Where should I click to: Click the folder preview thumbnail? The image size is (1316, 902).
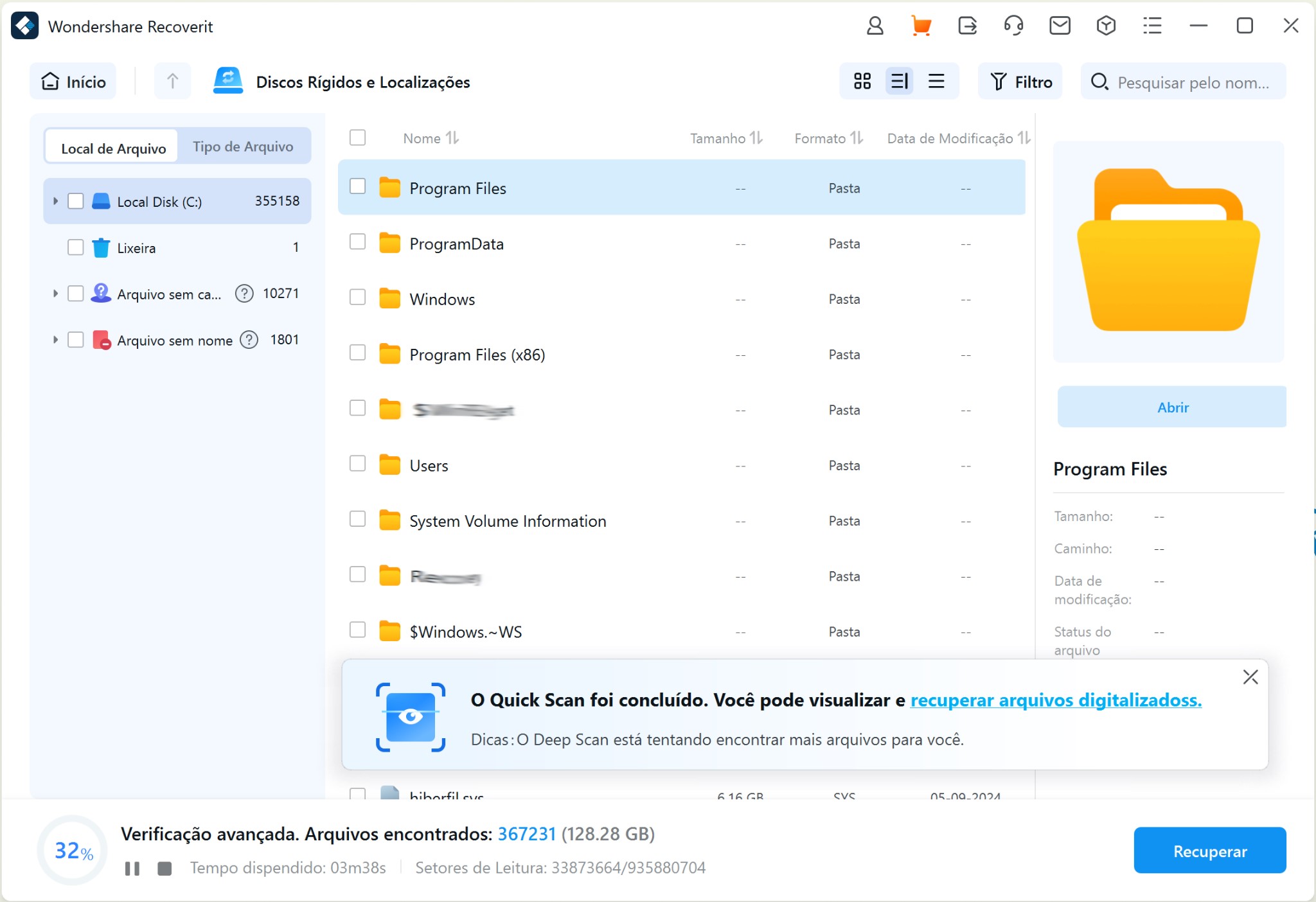[1168, 251]
